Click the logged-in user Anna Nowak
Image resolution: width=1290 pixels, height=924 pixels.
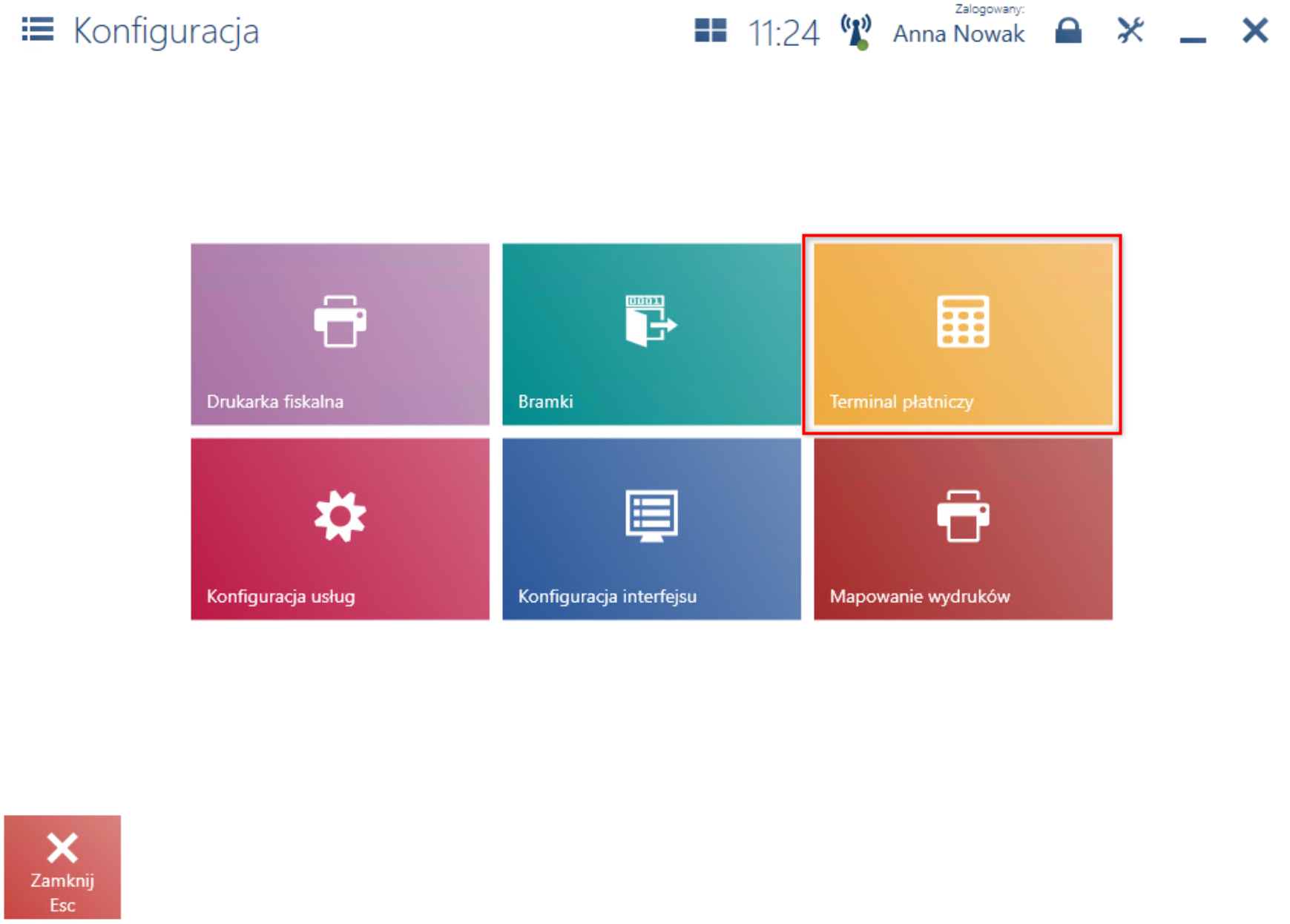coord(958,33)
